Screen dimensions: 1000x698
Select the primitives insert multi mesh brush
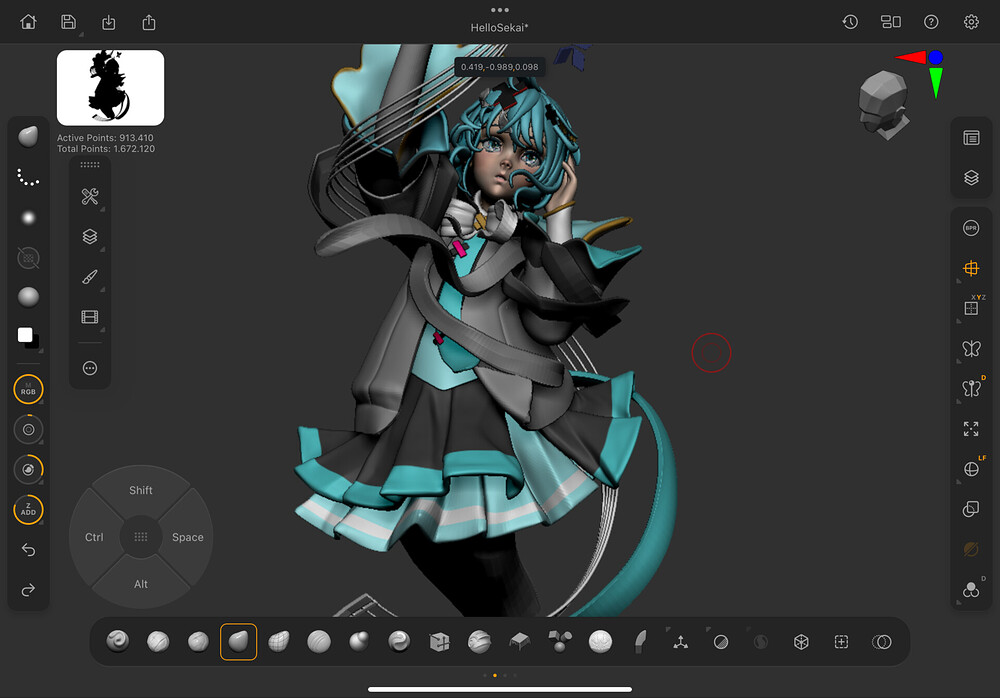pos(560,641)
